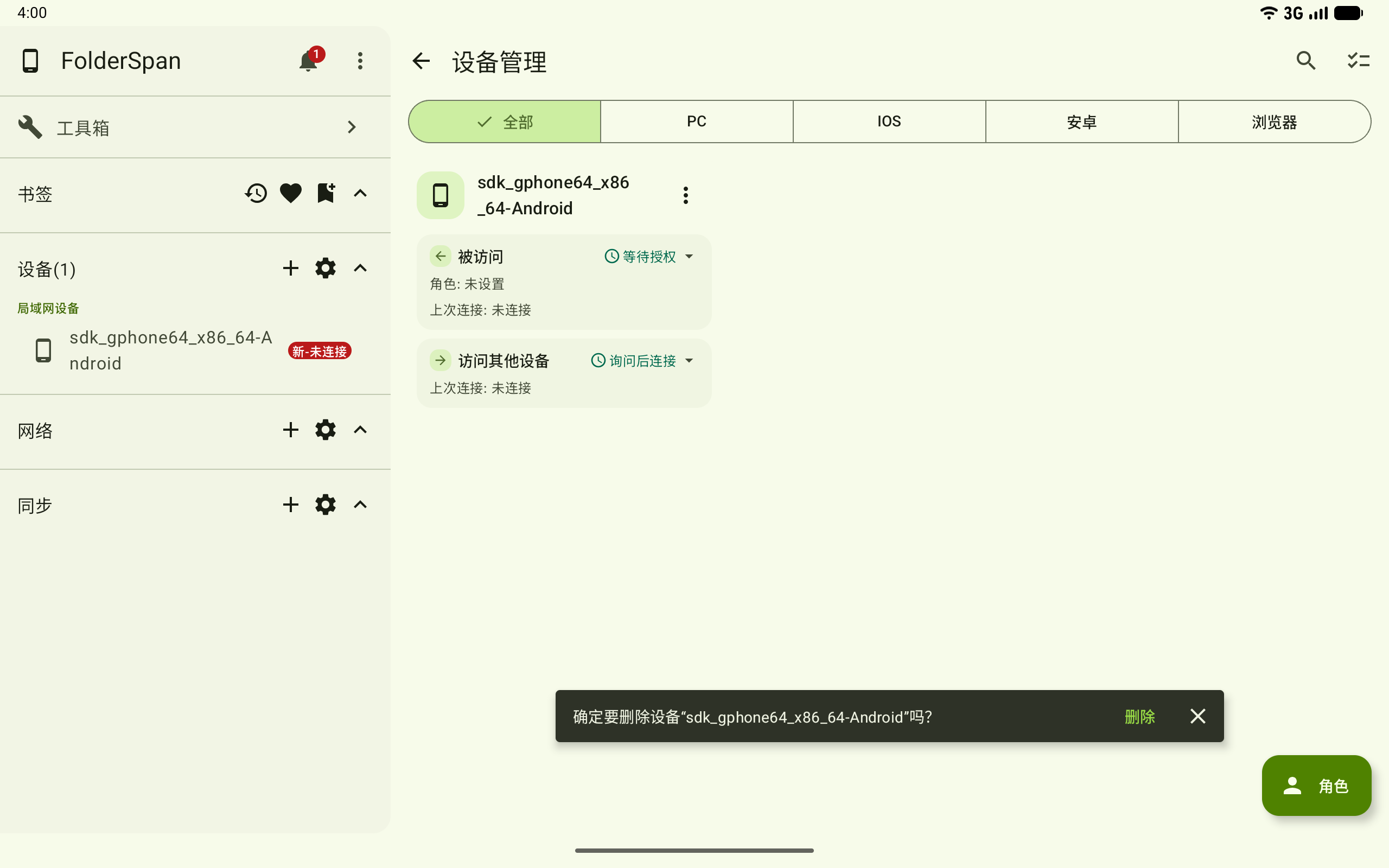This screenshot has height=868, width=1389.
Task: Select sidebar device sdk_gphone64_x86_64-Android
Action: coord(195,350)
